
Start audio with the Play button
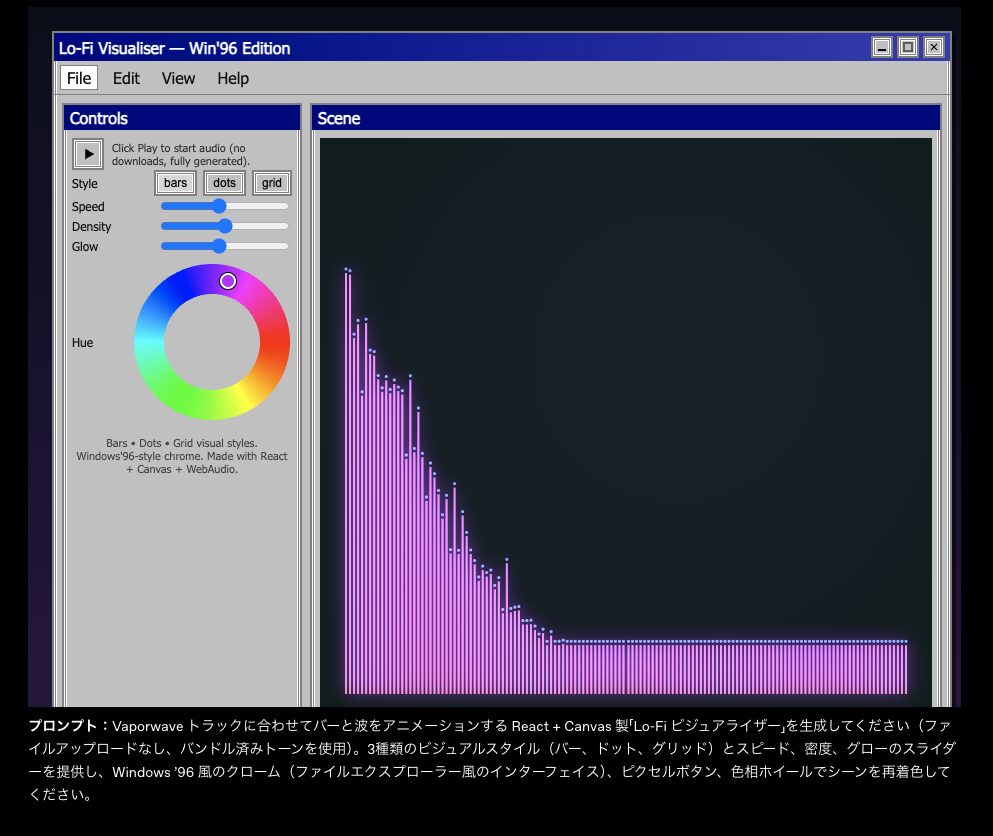point(87,154)
